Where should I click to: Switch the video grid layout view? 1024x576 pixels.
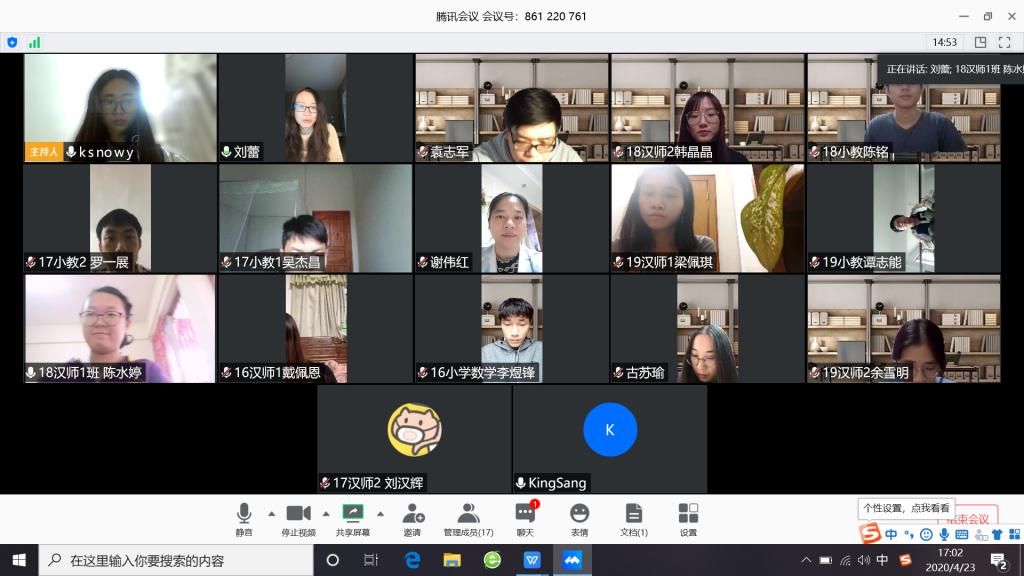tap(980, 42)
